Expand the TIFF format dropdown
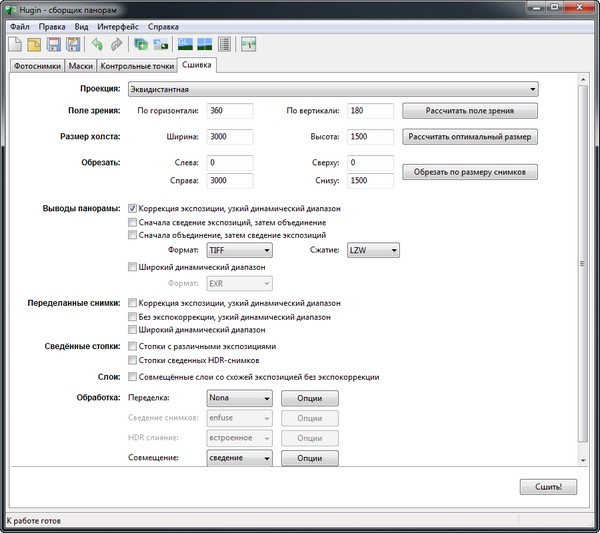The width and height of the screenshot is (600, 533). pos(239,251)
